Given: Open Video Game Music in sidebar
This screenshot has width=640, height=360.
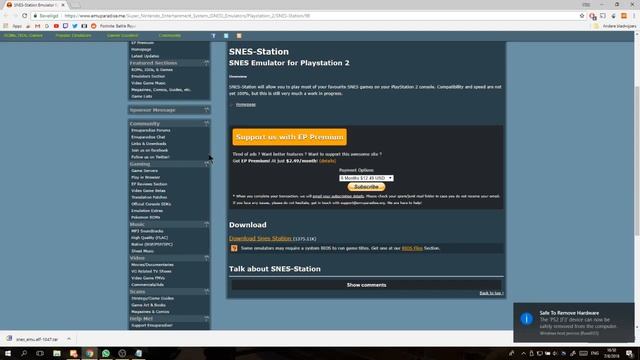Looking at the screenshot, I should click(x=148, y=83).
